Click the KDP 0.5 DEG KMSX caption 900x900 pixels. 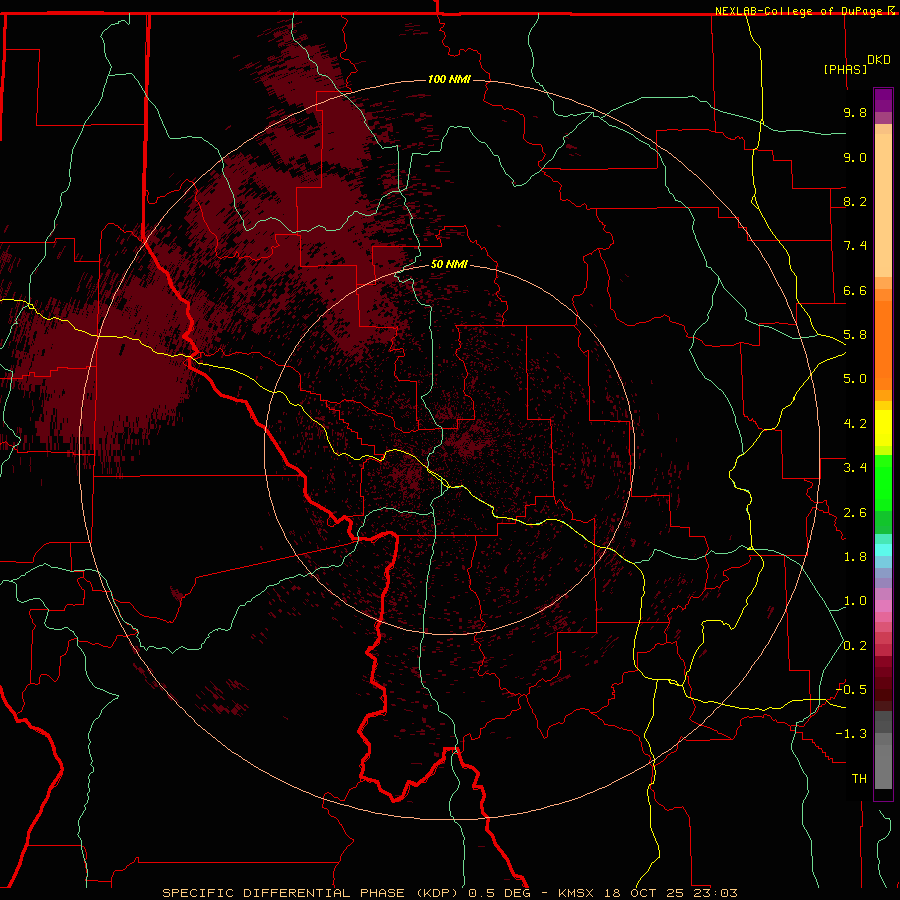[x=449, y=893]
